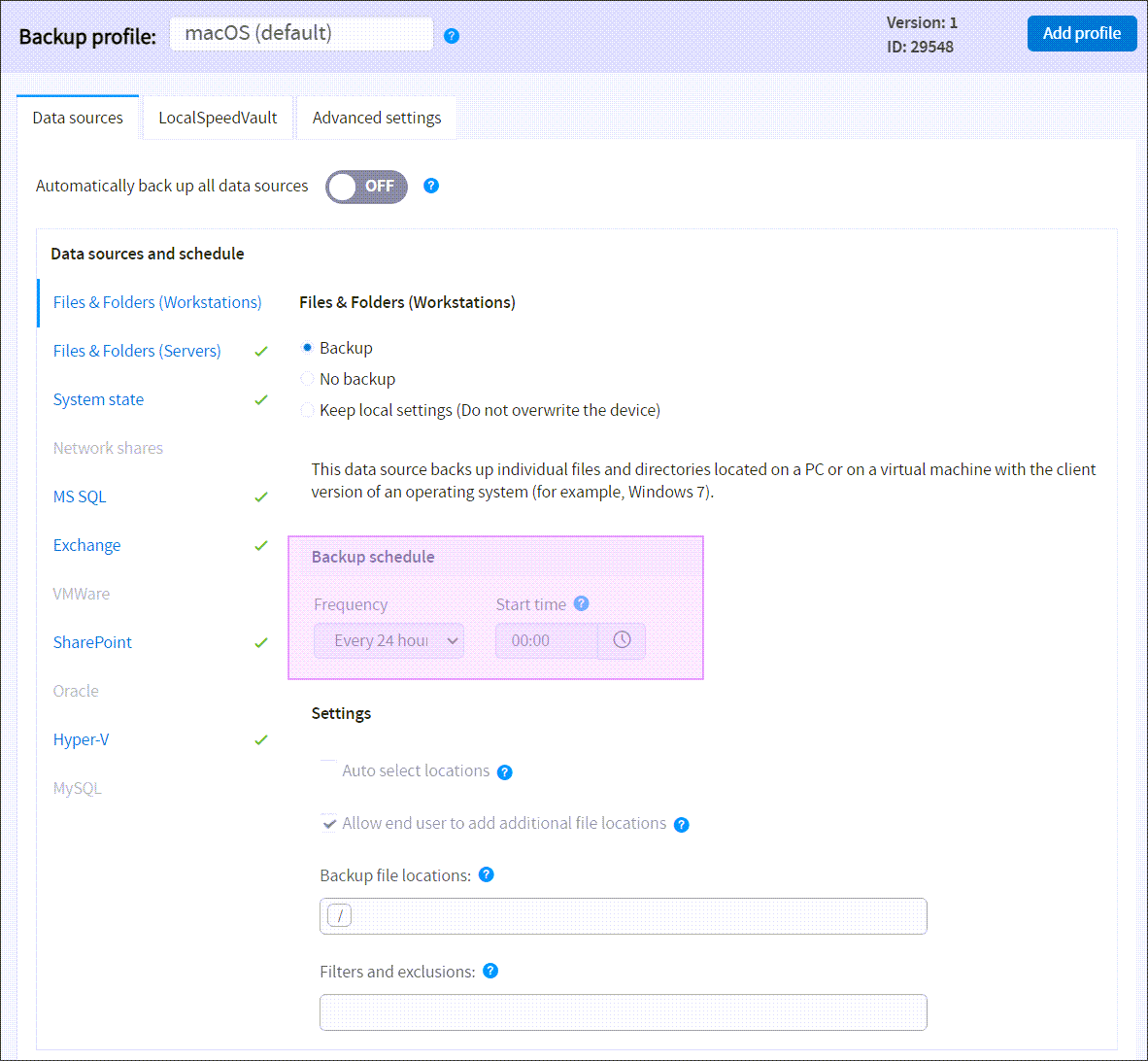Tick the Auto select locations checkbox
Image resolution: width=1148 pixels, height=1061 pixels.
pyautogui.click(x=328, y=770)
